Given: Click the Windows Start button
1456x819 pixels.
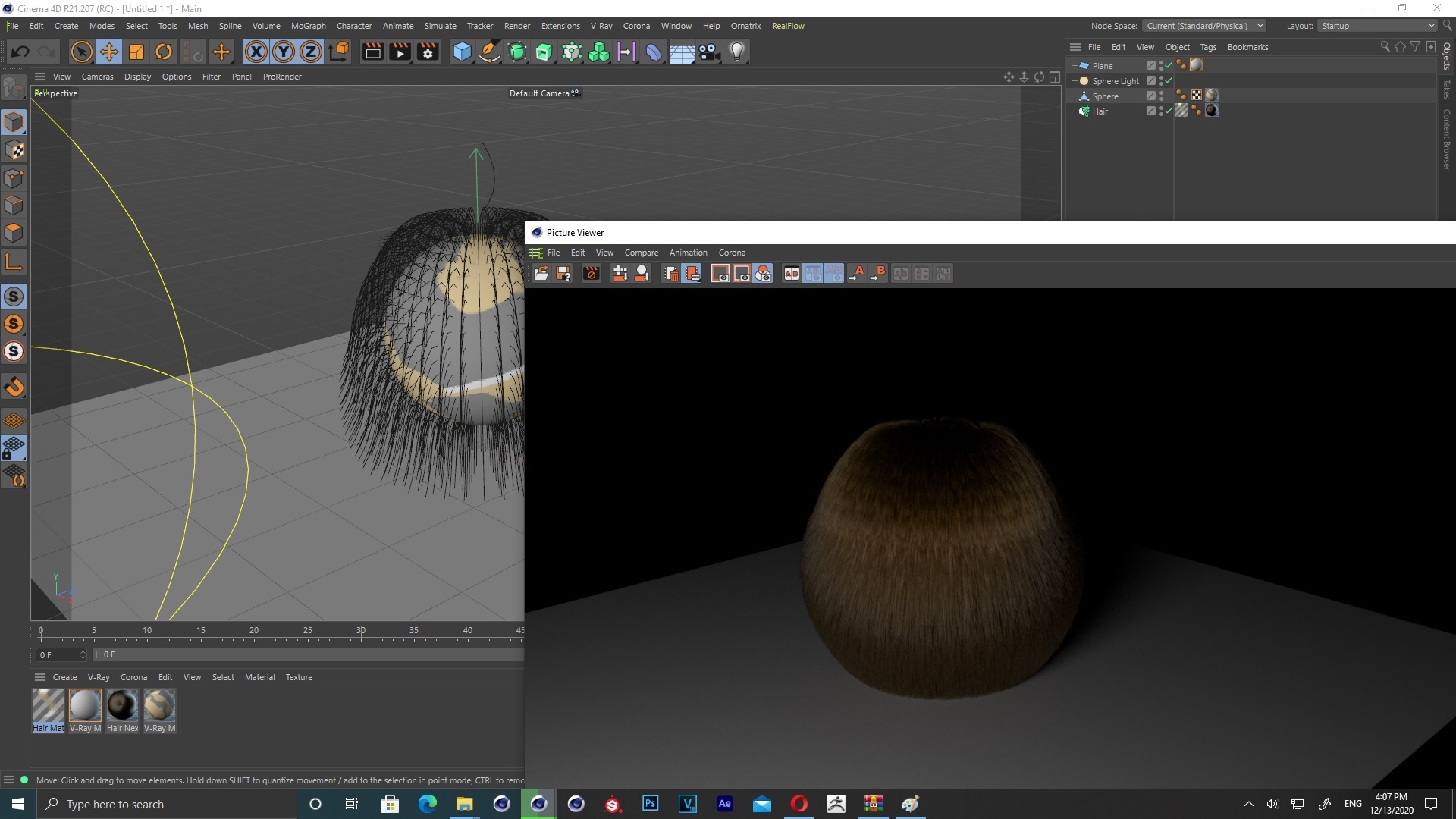Looking at the screenshot, I should [18, 804].
